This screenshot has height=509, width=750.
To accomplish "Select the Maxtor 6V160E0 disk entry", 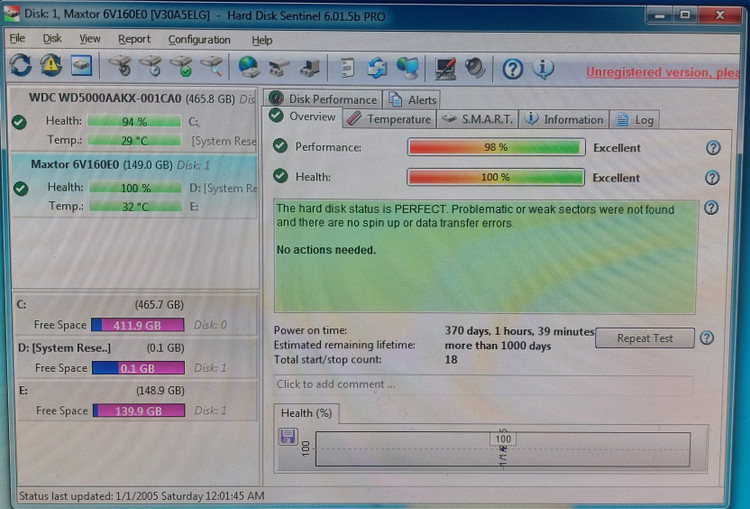I will (134, 186).
